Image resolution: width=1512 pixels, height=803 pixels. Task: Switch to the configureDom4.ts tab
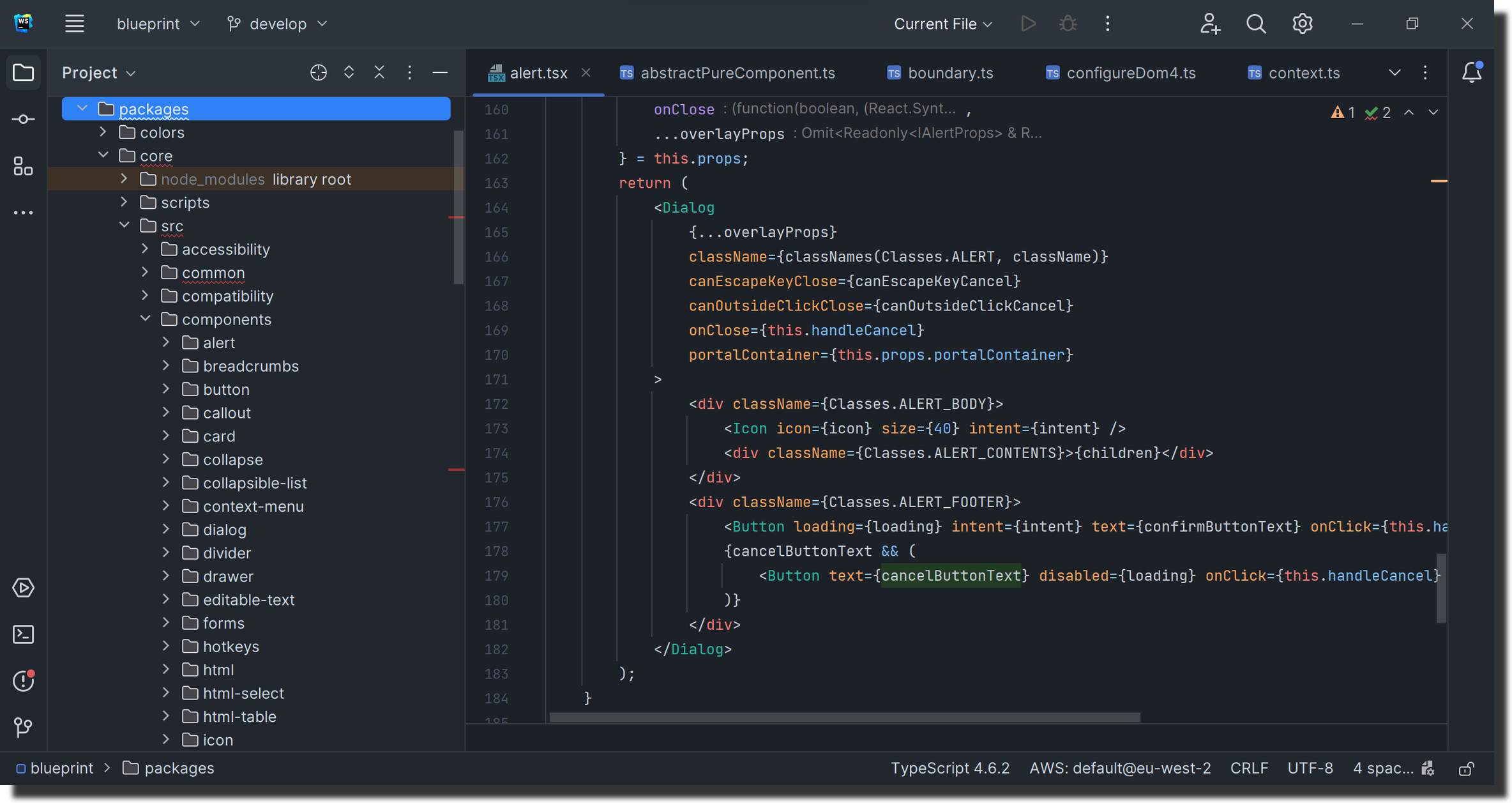coord(1131,73)
